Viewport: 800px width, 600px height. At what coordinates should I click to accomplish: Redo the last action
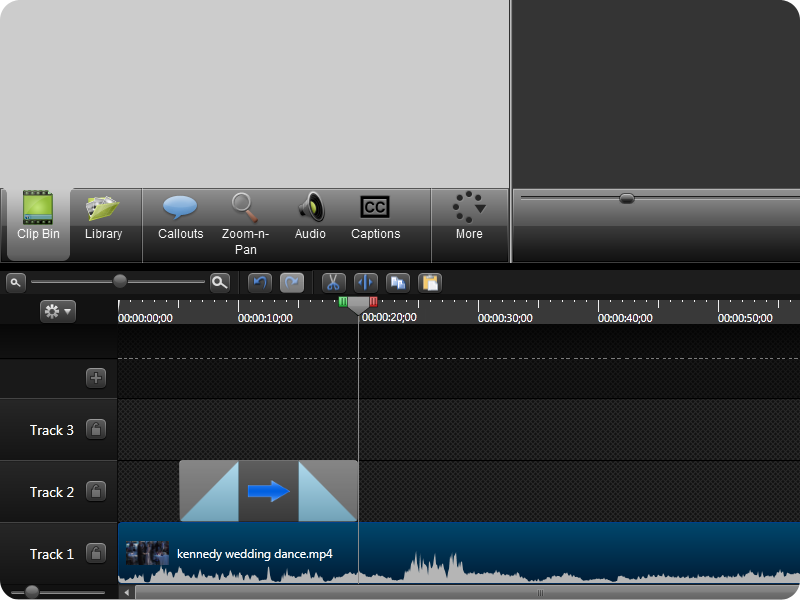click(292, 283)
